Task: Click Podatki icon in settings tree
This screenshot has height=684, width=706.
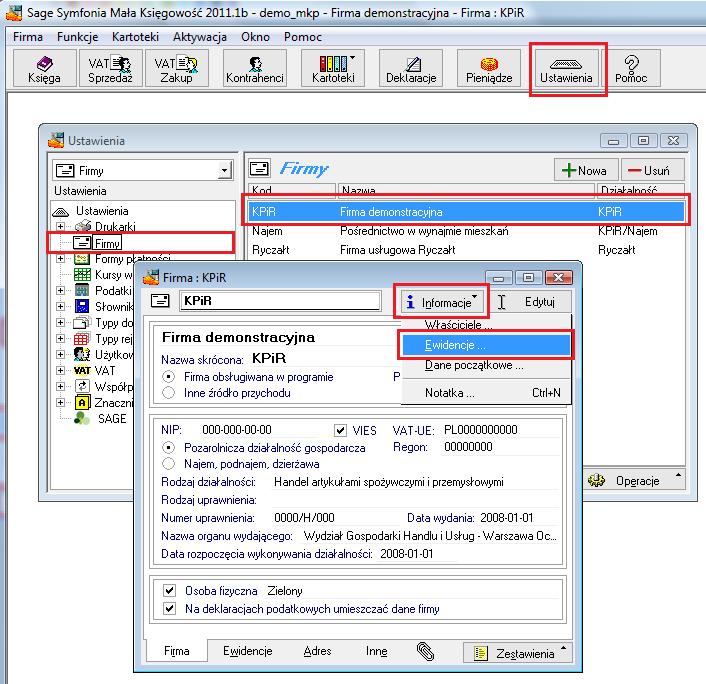Action: coord(82,290)
